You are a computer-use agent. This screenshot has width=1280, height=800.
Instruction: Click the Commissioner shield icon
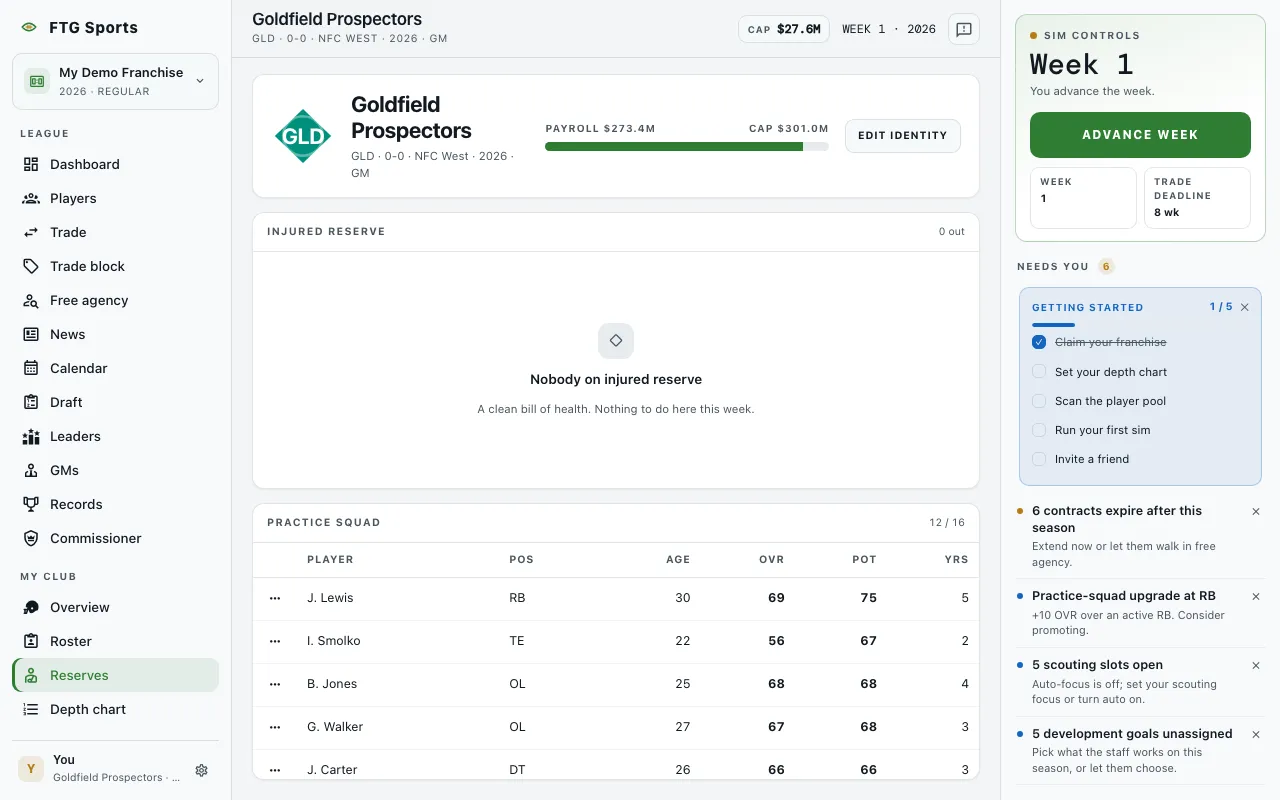click(x=31, y=538)
